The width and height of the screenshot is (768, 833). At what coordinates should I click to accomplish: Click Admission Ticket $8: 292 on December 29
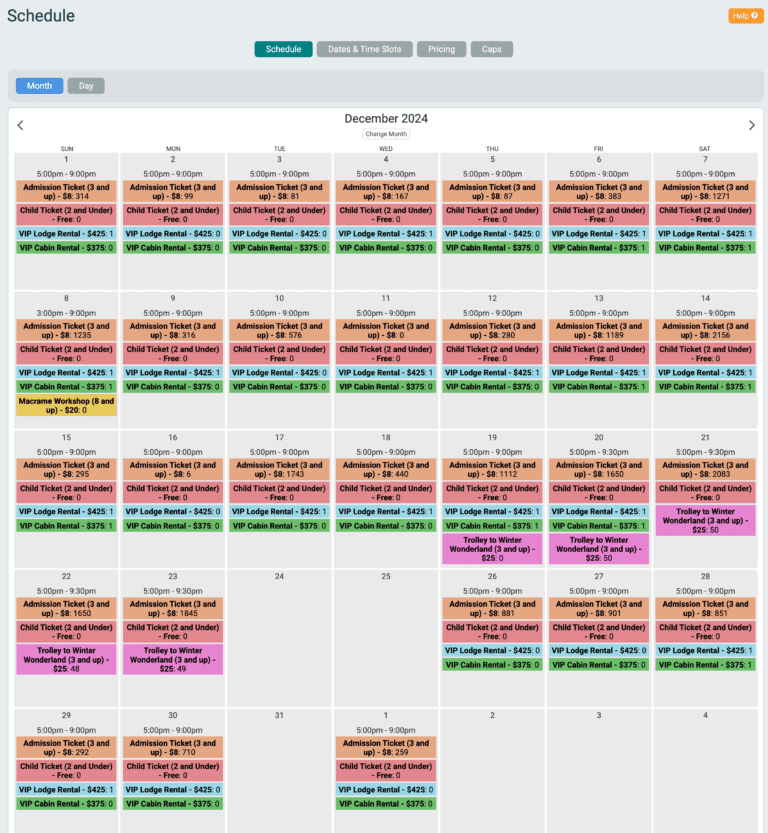(66, 747)
